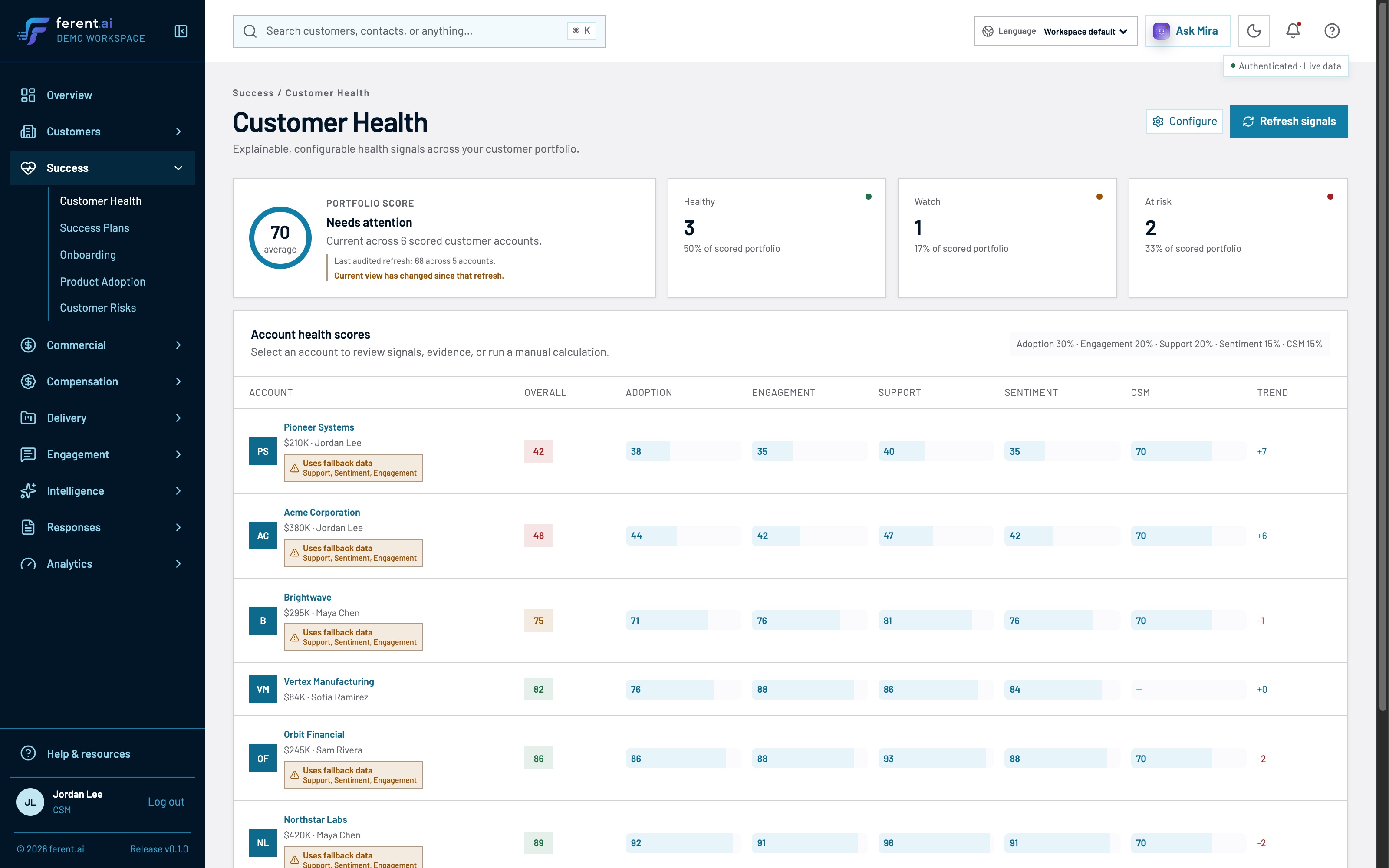Image resolution: width=1389 pixels, height=868 pixels.
Task: Expand the Commercial menu chevron
Action: (178, 345)
